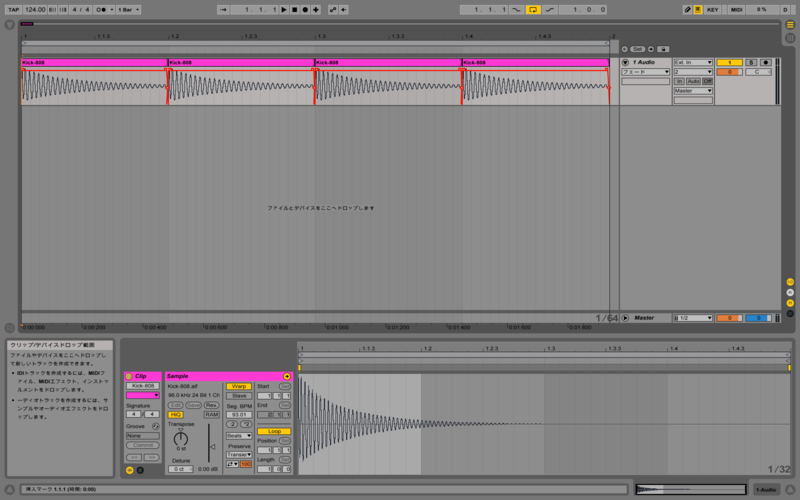Open the input channel 2 dropdown

pos(693,72)
